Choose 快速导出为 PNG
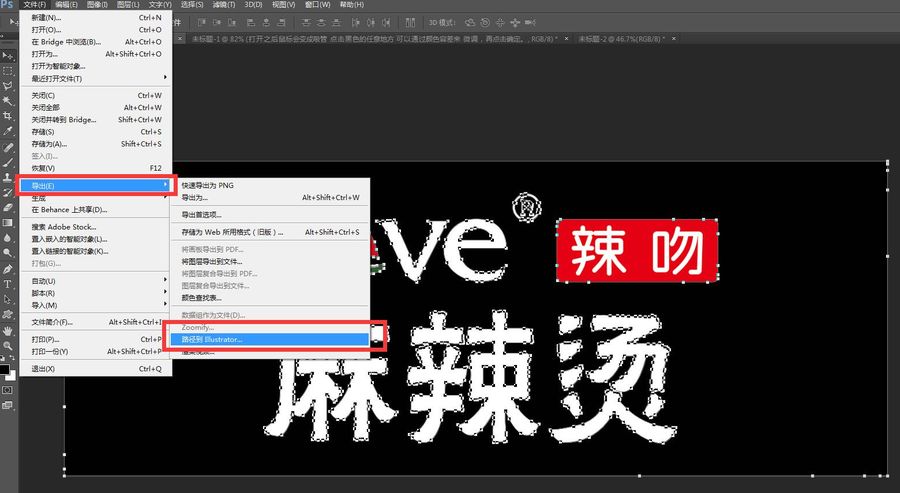 click(x=270, y=185)
